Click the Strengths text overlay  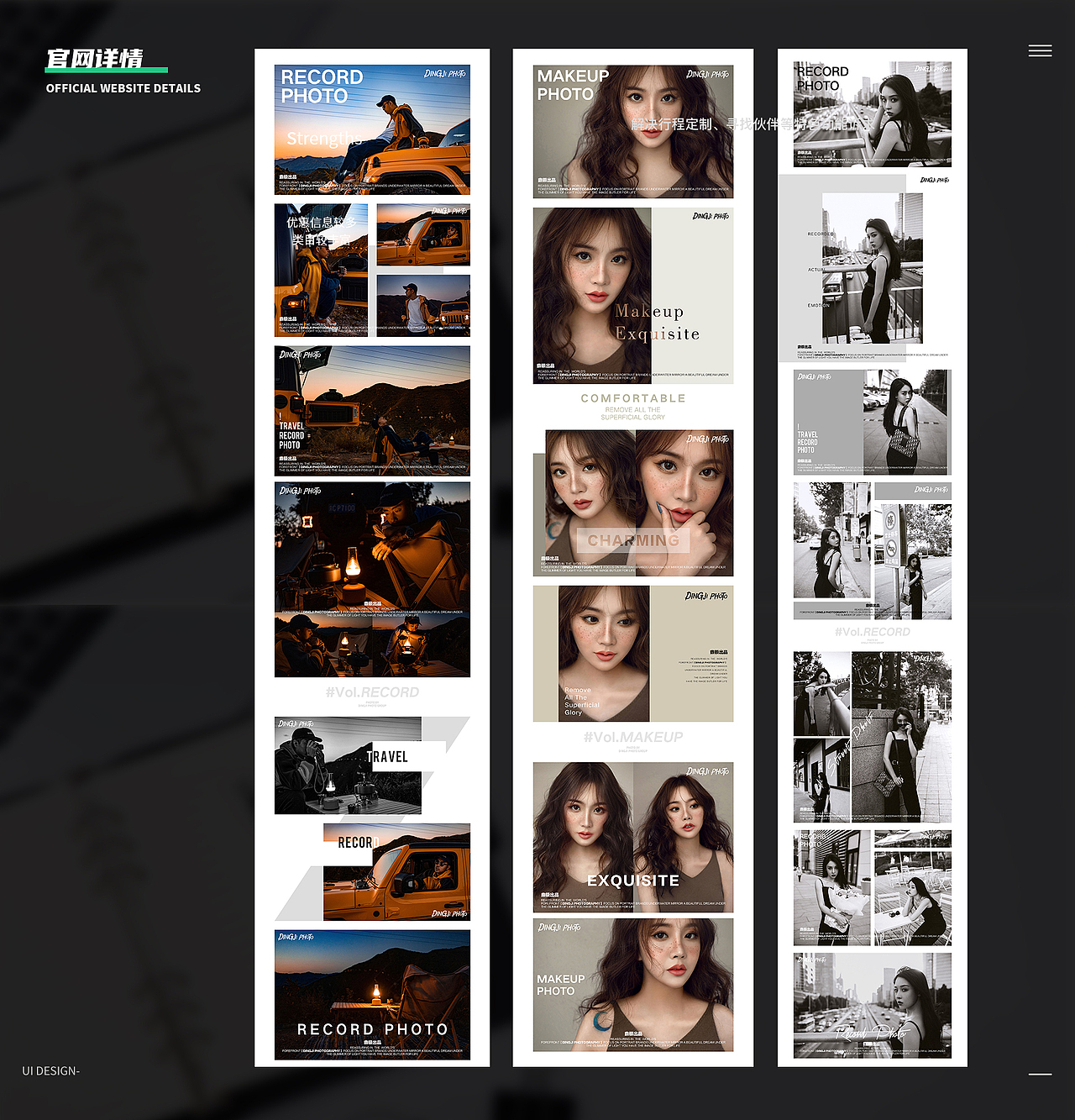tap(324, 139)
